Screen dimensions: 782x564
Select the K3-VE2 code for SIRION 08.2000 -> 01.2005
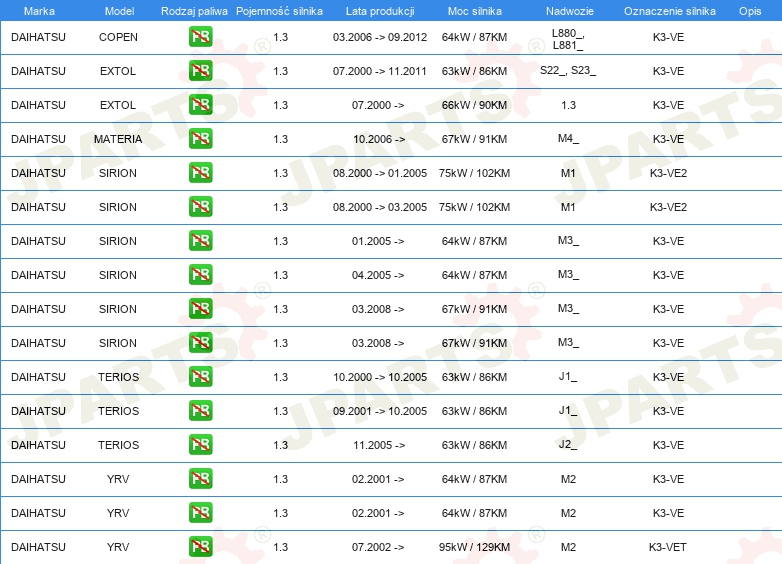pyautogui.click(x=668, y=173)
